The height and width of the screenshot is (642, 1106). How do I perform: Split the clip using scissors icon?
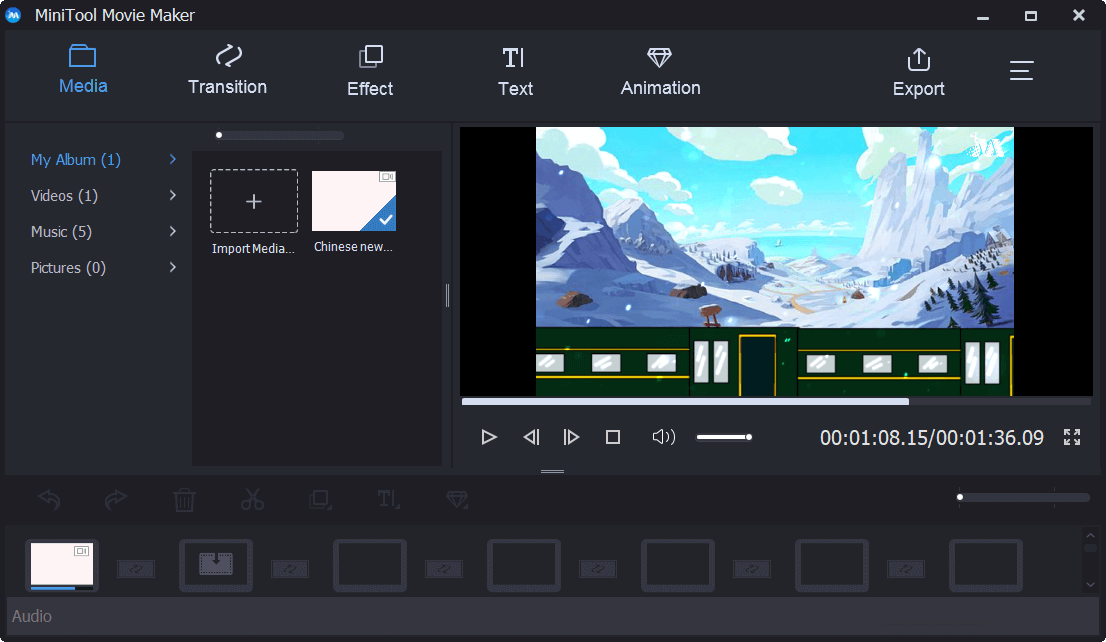coord(252,499)
